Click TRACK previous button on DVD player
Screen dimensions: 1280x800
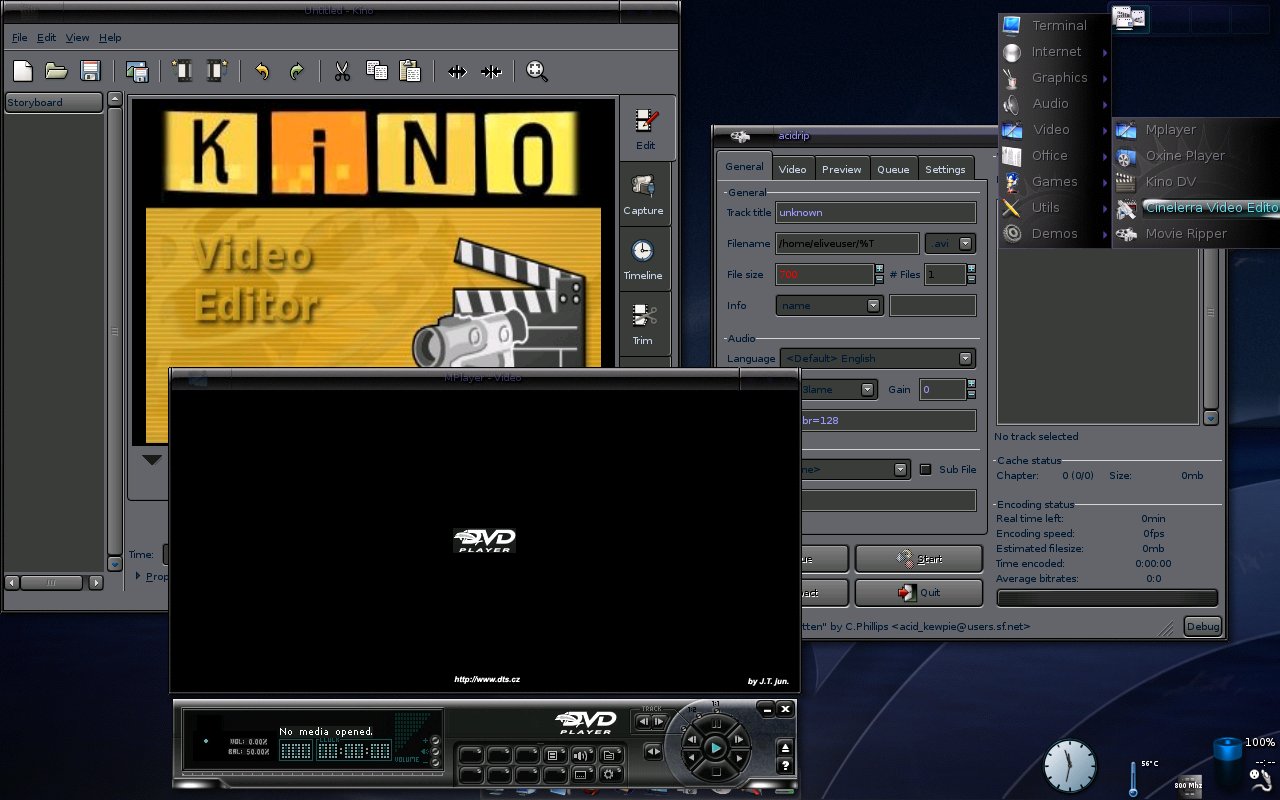click(x=644, y=721)
